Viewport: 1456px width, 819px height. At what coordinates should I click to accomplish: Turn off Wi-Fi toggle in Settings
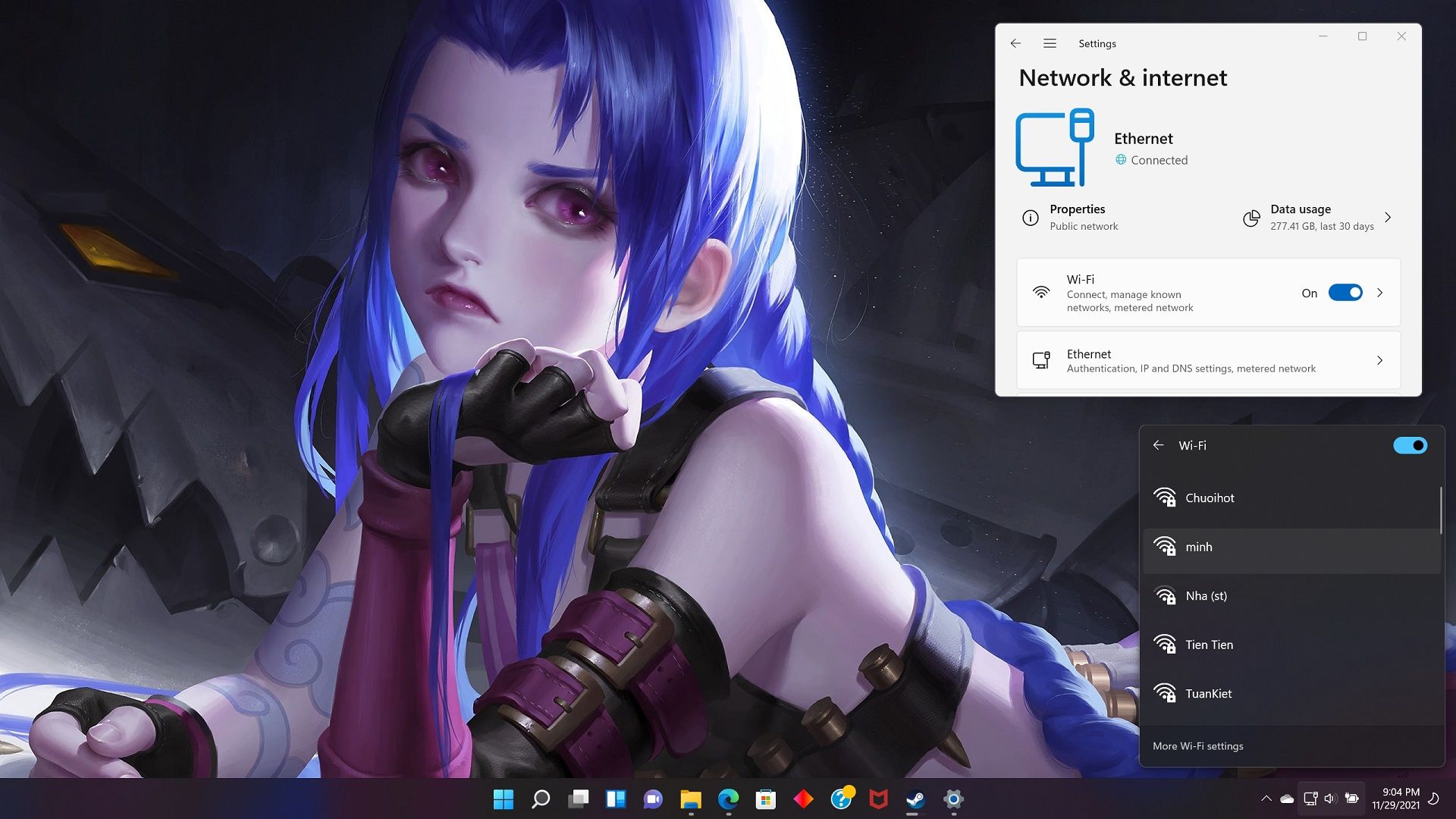click(1345, 293)
